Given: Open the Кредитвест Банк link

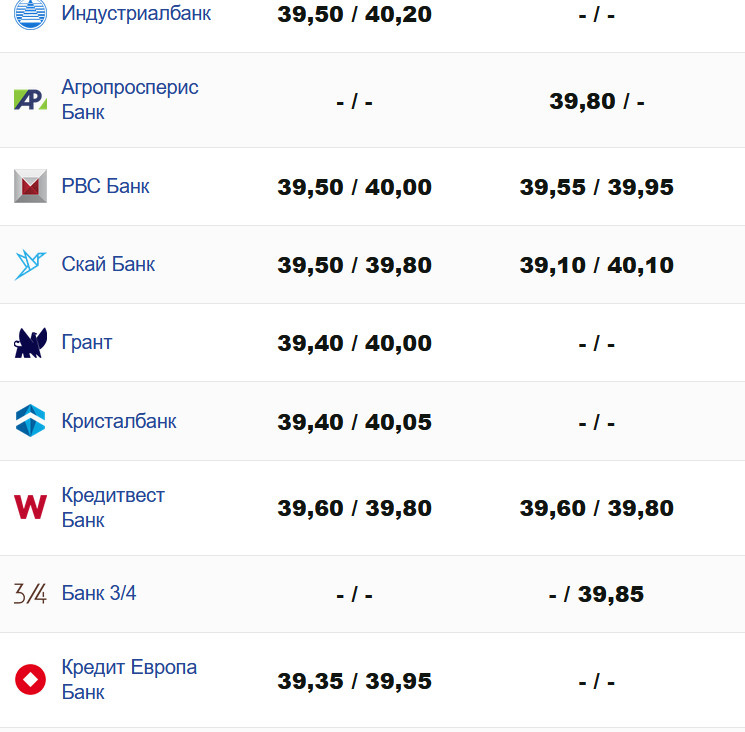Looking at the screenshot, I should coord(113,507).
